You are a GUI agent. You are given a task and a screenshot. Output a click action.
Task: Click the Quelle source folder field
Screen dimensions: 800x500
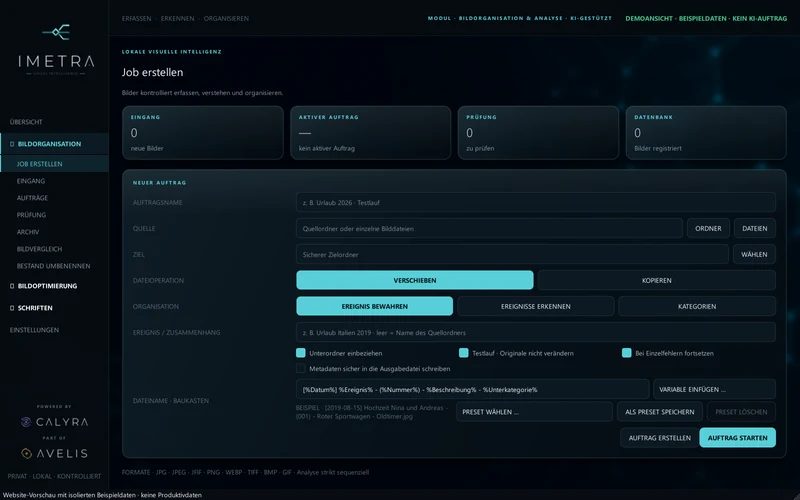[x=489, y=229]
